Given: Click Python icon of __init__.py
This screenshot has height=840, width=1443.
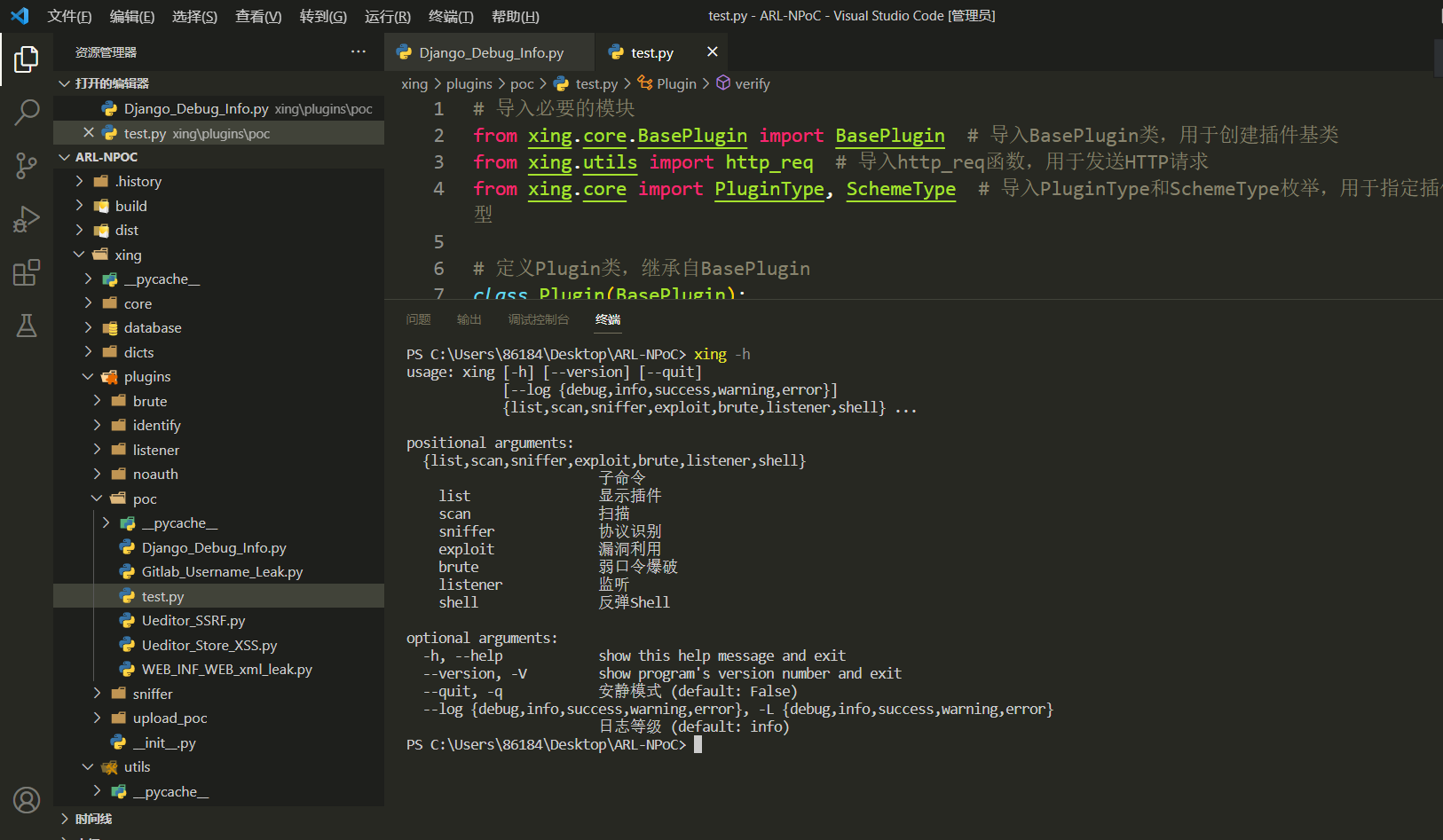Looking at the screenshot, I should click(x=118, y=742).
